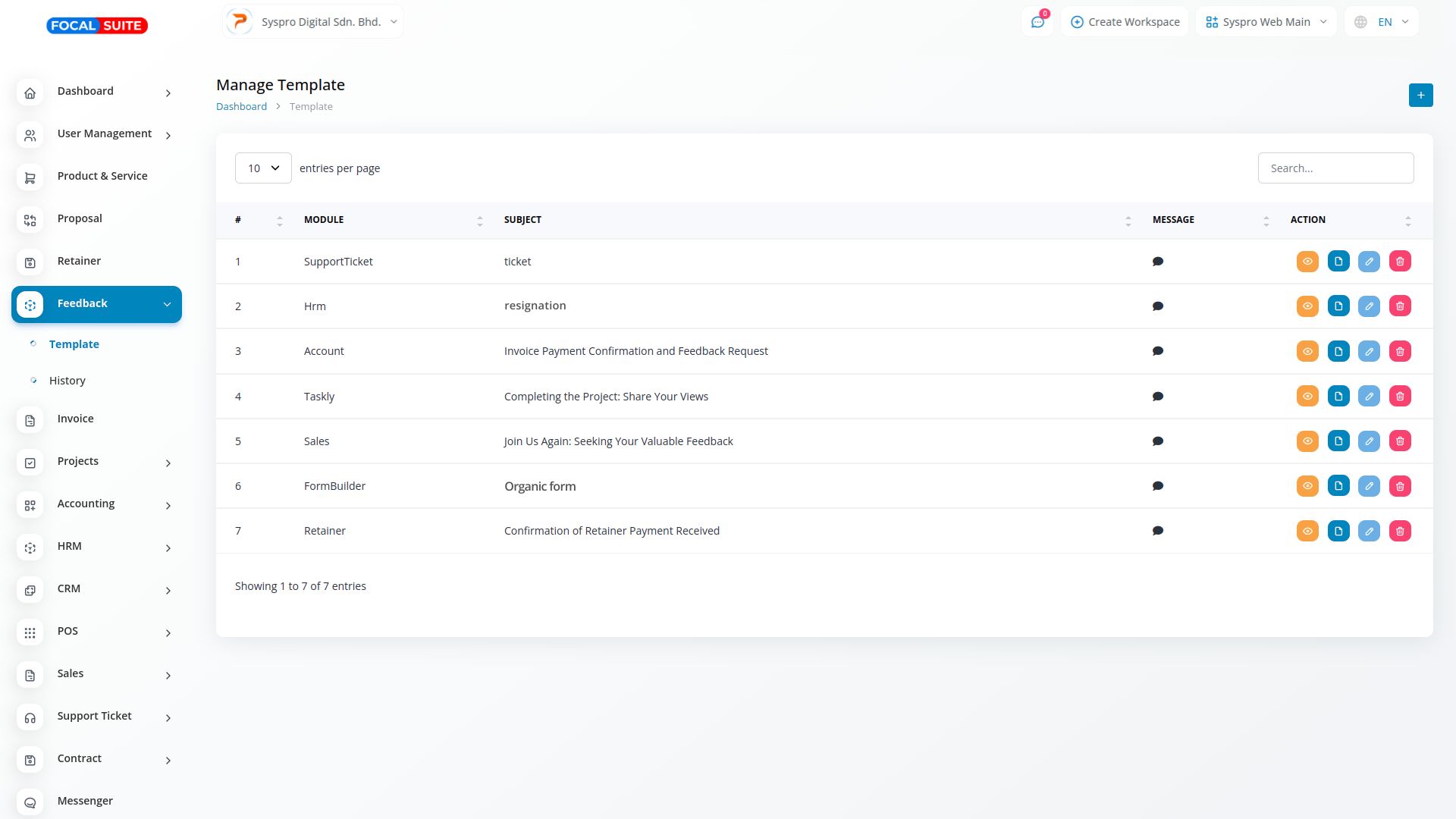1456x819 pixels.
Task: Click the blue document icon for Account row
Action: pos(1338,351)
